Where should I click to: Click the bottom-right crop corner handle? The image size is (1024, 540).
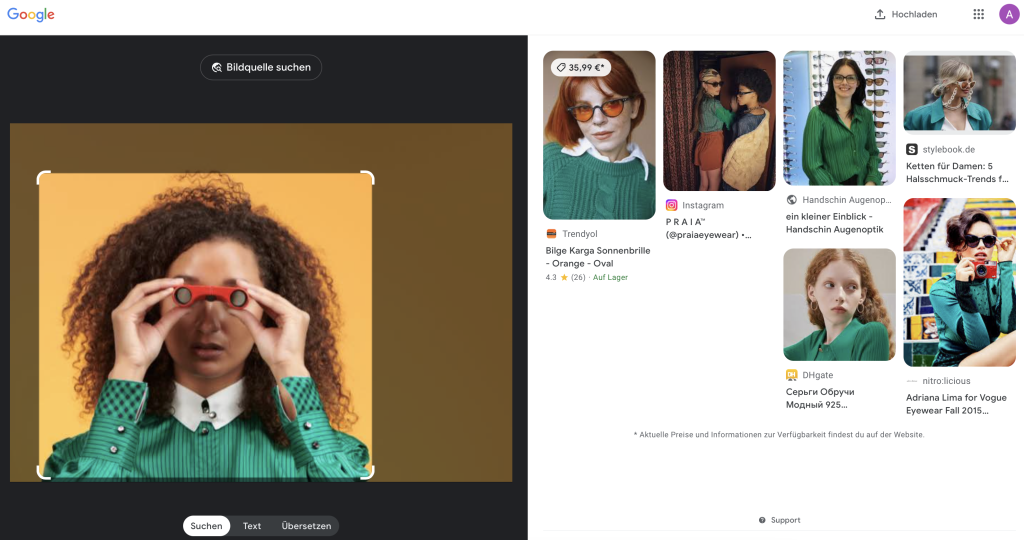[369, 474]
